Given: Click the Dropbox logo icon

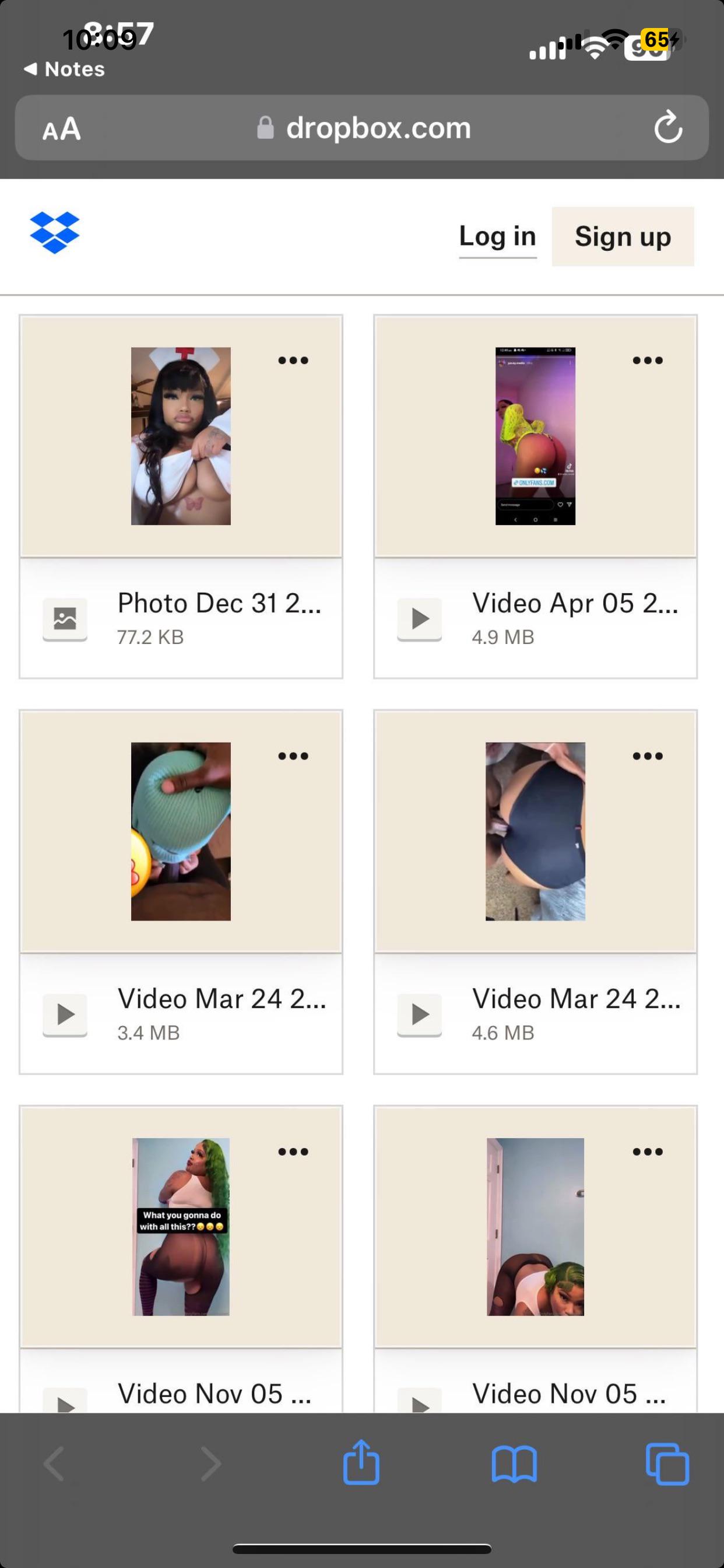Looking at the screenshot, I should (x=54, y=233).
